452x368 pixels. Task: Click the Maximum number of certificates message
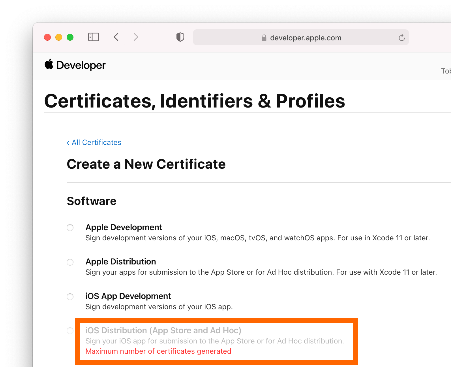pos(158,351)
